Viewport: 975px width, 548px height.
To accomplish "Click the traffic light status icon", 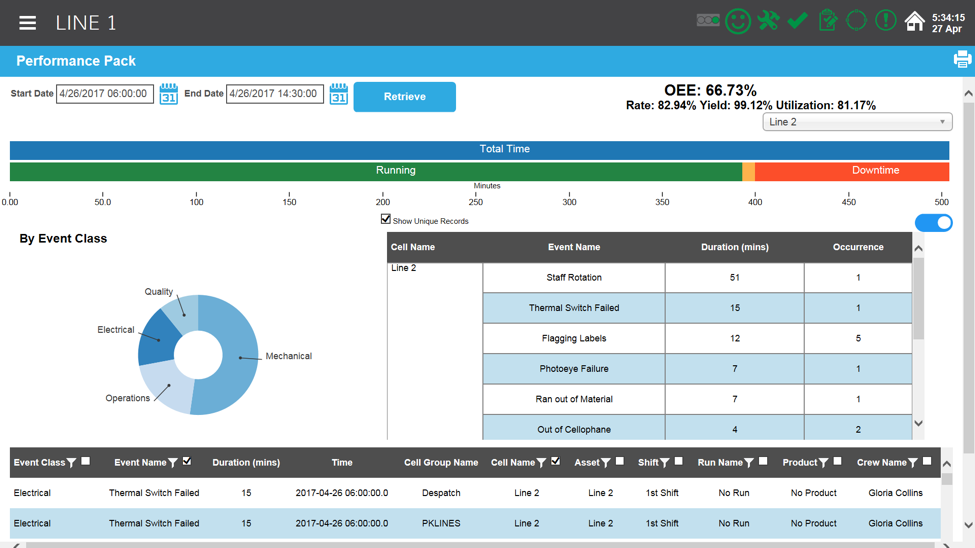I will [x=708, y=21].
